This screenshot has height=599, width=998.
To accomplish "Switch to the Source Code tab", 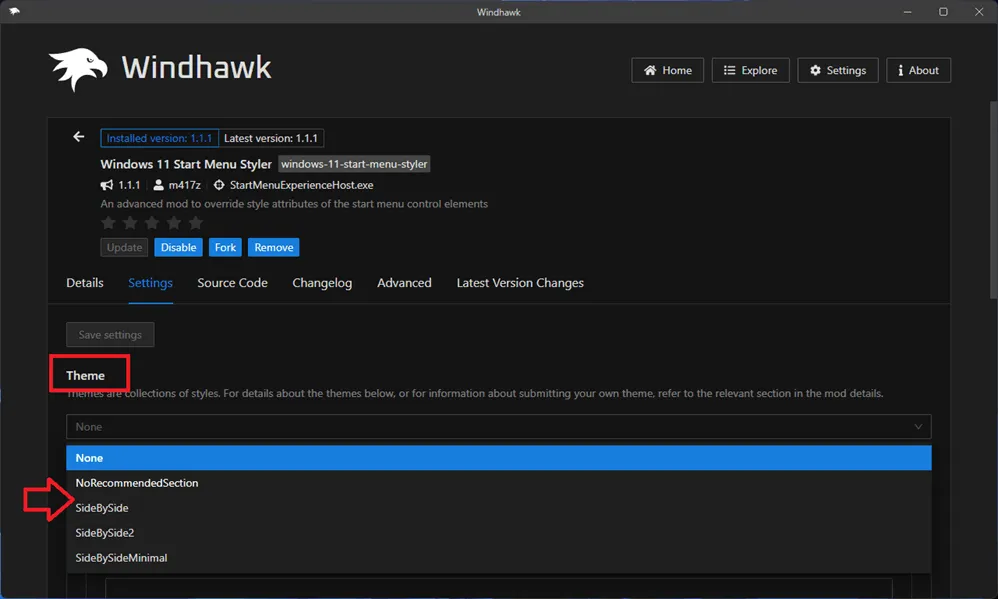I will click(232, 283).
